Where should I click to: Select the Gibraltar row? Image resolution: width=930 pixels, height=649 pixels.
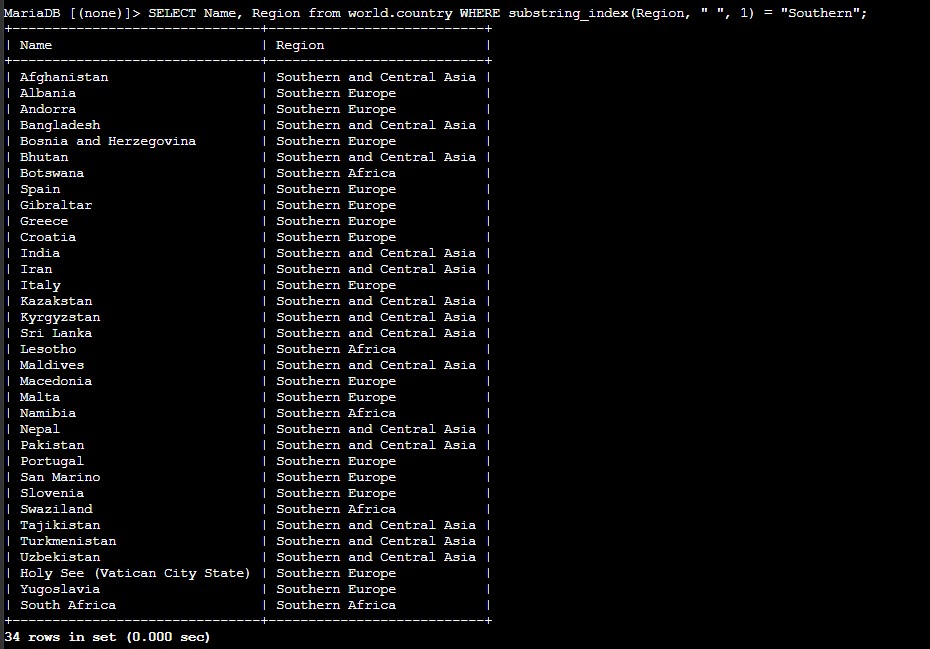tap(56, 204)
